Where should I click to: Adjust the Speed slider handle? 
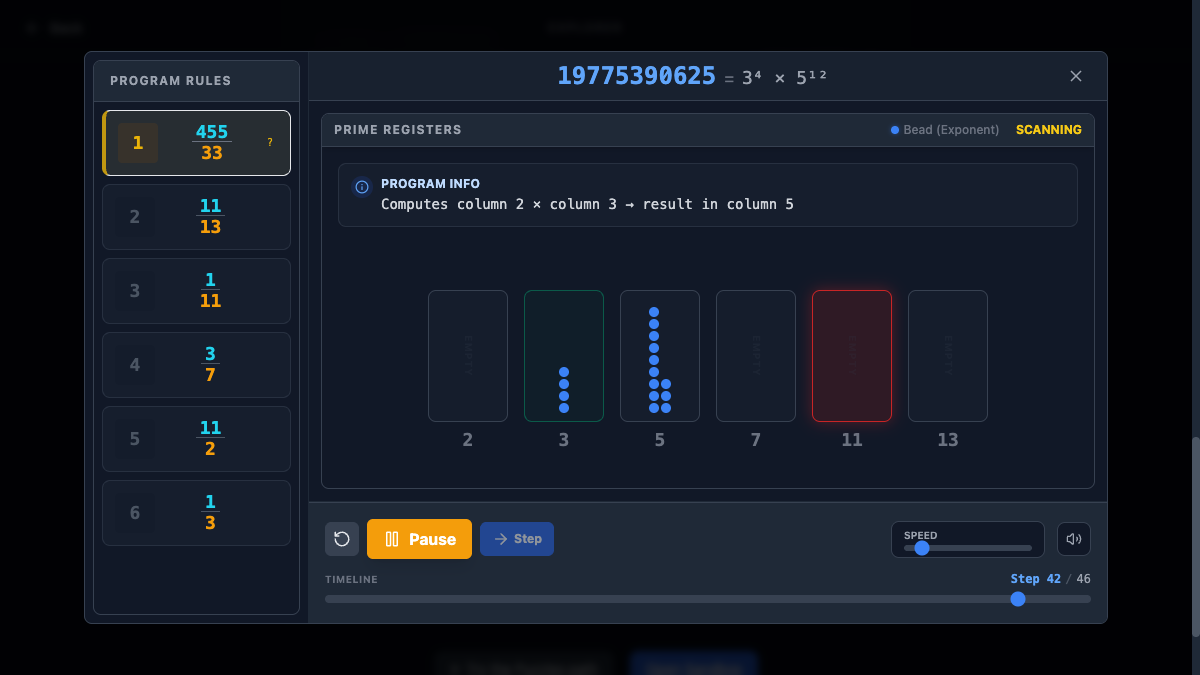[x=922, y=548]
